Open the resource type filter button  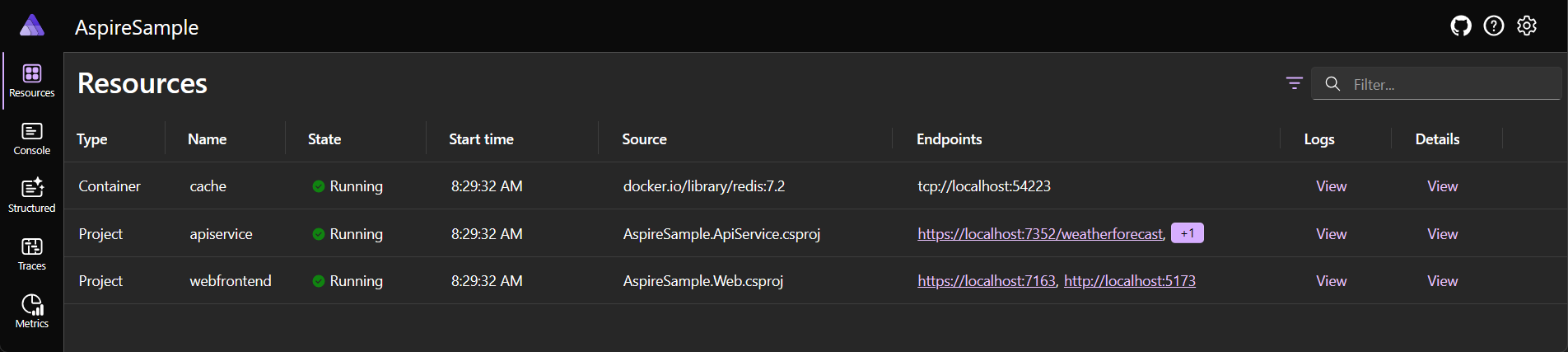tap(1295, 83)
